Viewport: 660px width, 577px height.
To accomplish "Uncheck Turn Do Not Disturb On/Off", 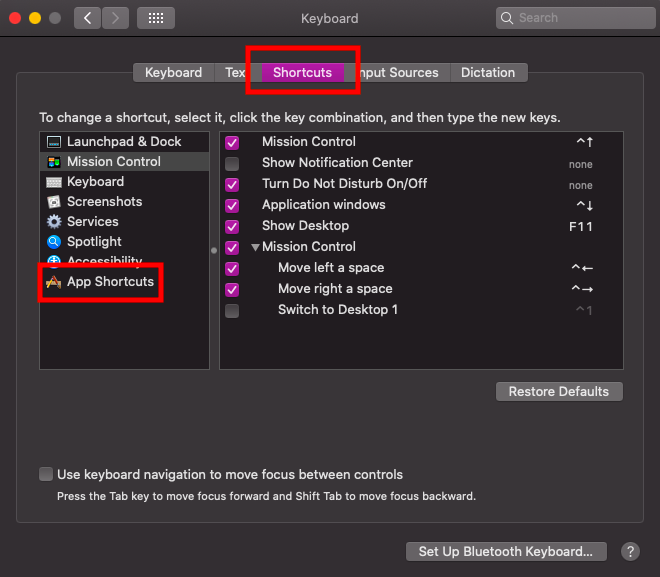I will (x=232, y=184).
